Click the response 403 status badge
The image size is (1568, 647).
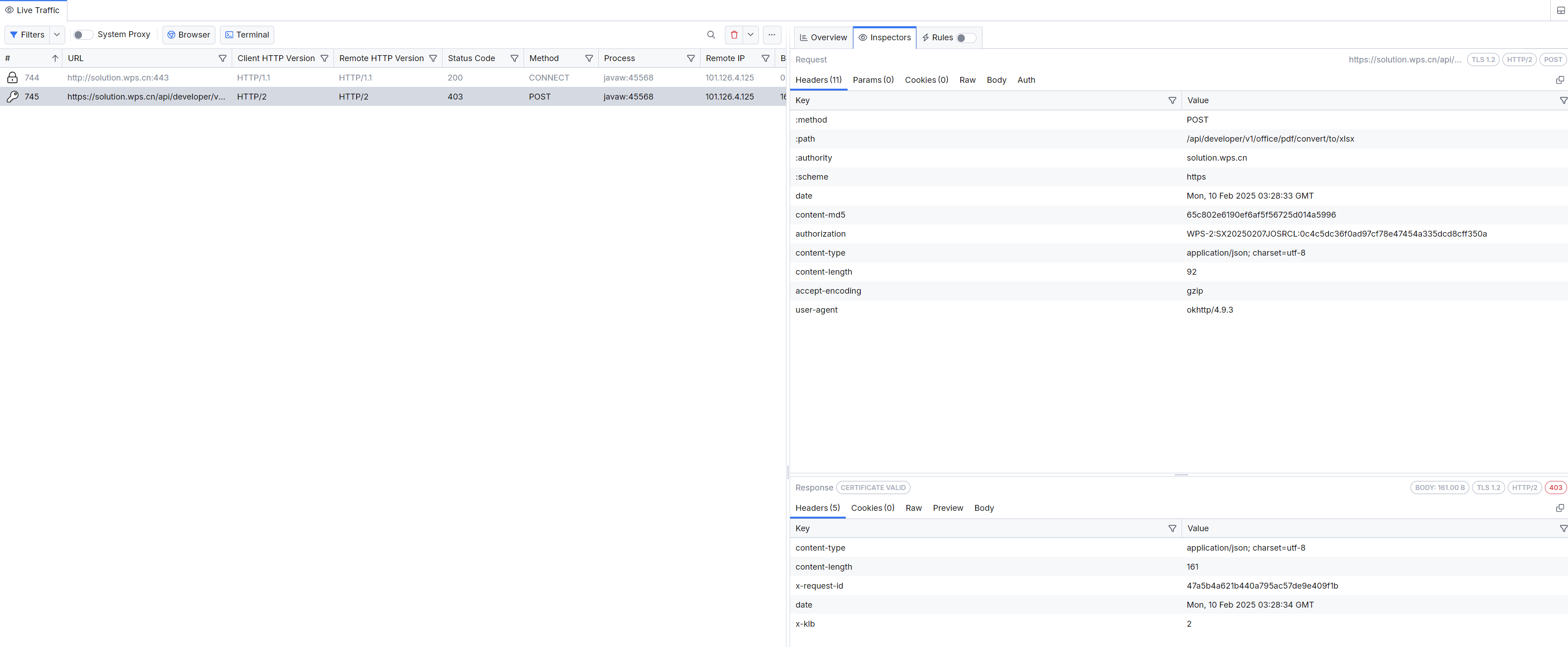1555,488
